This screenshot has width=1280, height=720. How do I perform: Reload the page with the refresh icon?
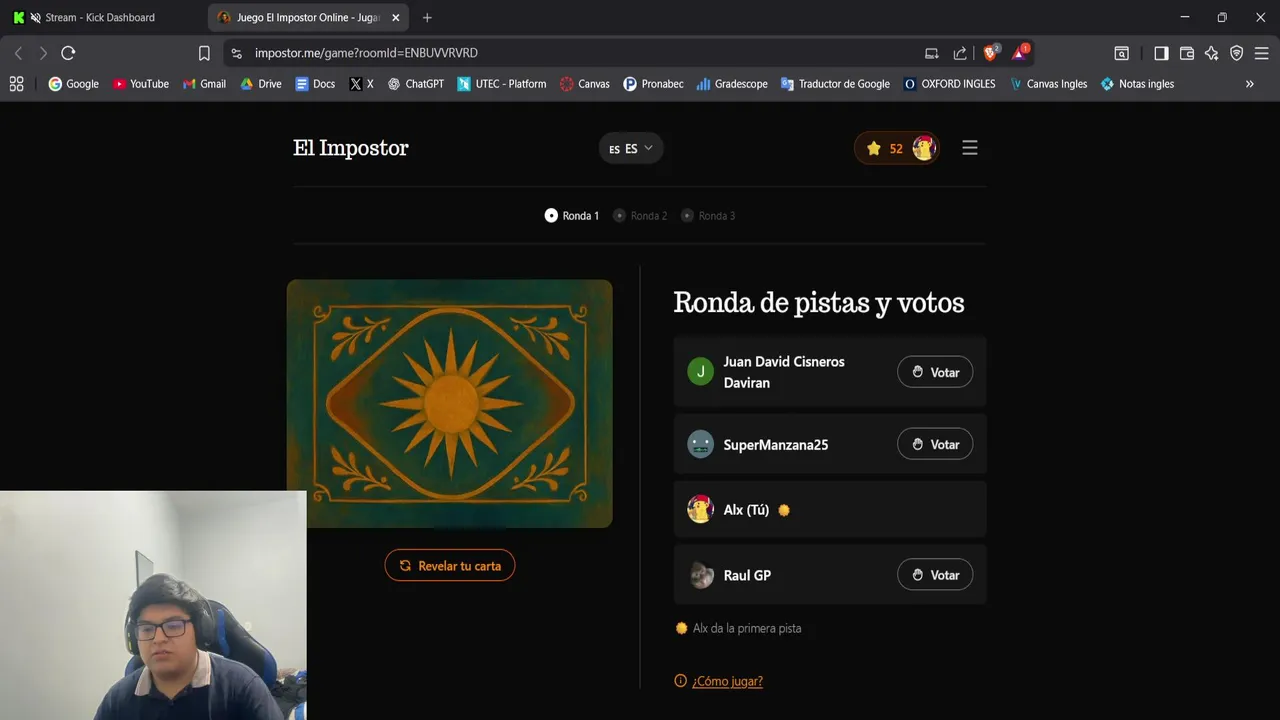[68, 53]
